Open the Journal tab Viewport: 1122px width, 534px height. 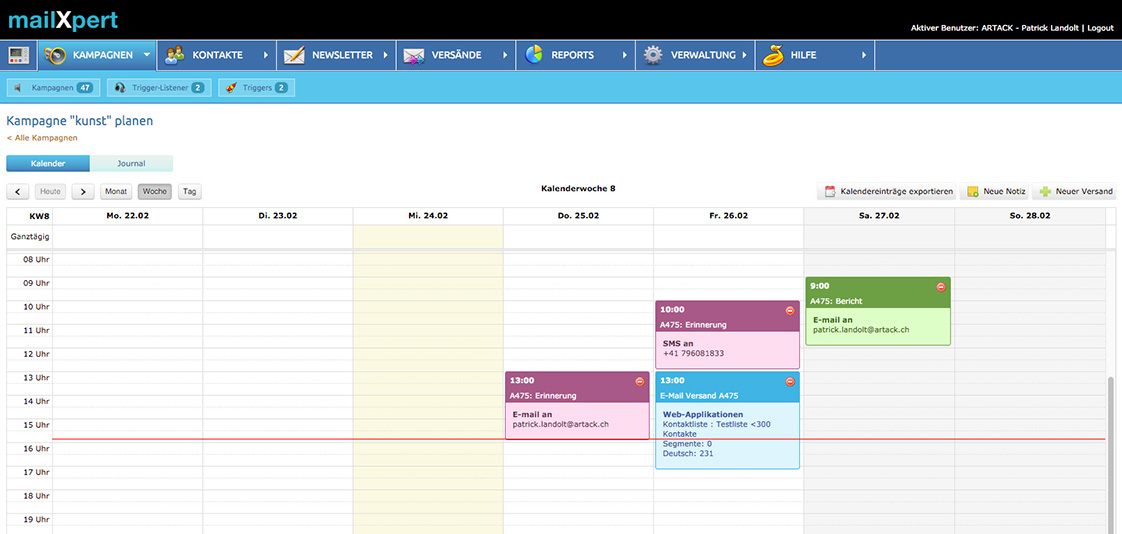131,163
